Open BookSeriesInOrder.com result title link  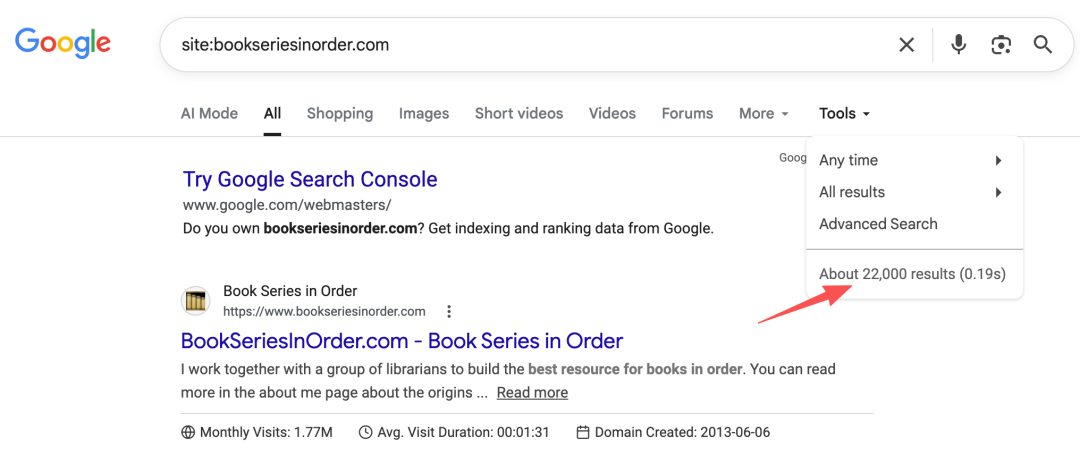coord(402,341)
